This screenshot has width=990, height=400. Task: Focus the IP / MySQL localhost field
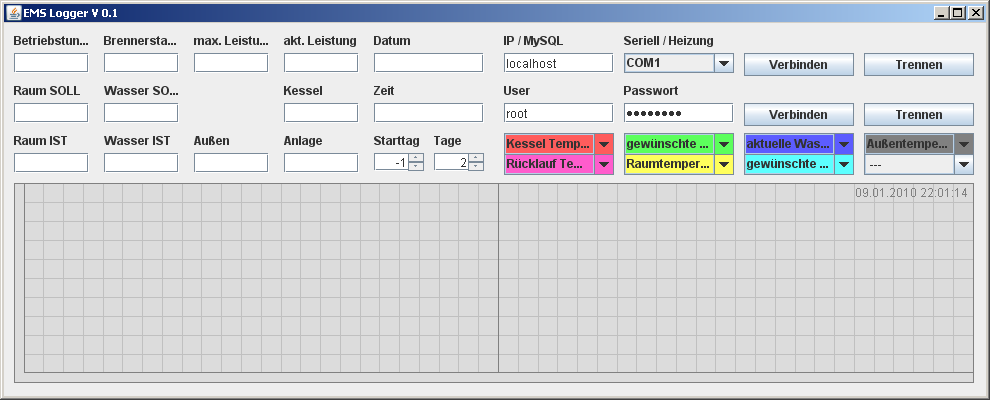pyautogui.click(x=558, y=63)
